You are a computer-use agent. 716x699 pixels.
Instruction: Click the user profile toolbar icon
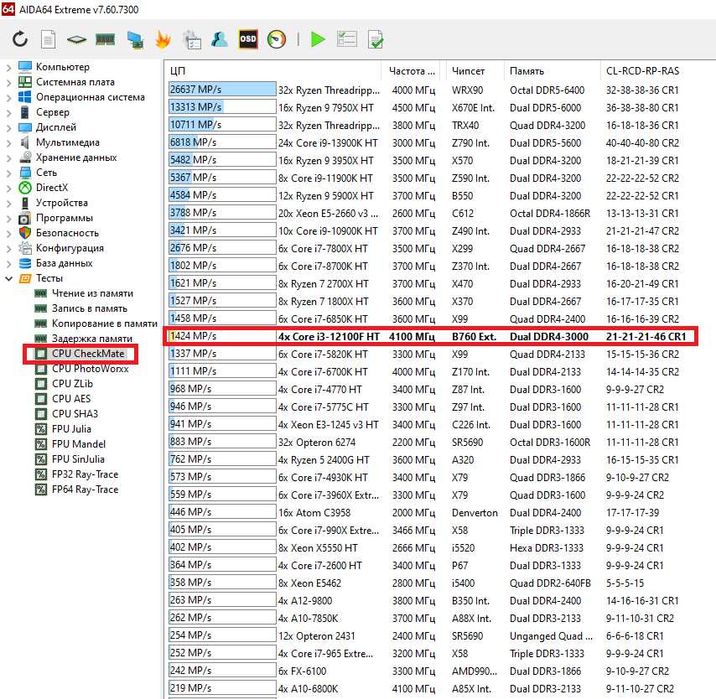(220, 39)
